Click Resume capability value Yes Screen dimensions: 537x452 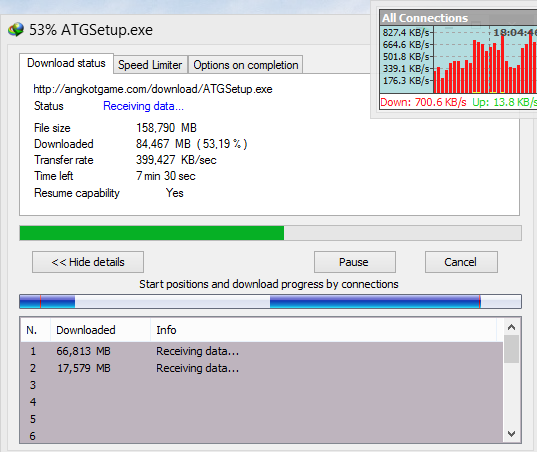click(175, 193)
